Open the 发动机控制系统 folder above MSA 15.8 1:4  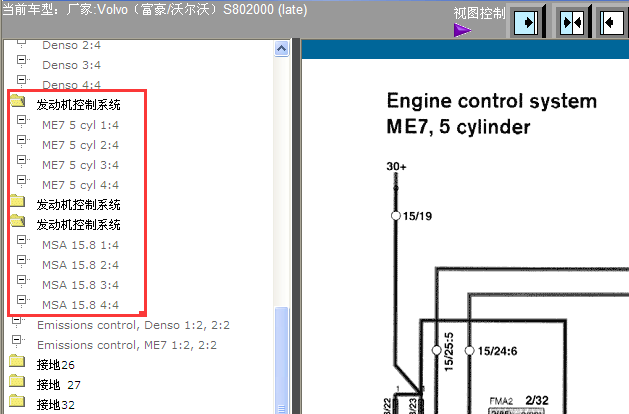(x=18, y=220)
